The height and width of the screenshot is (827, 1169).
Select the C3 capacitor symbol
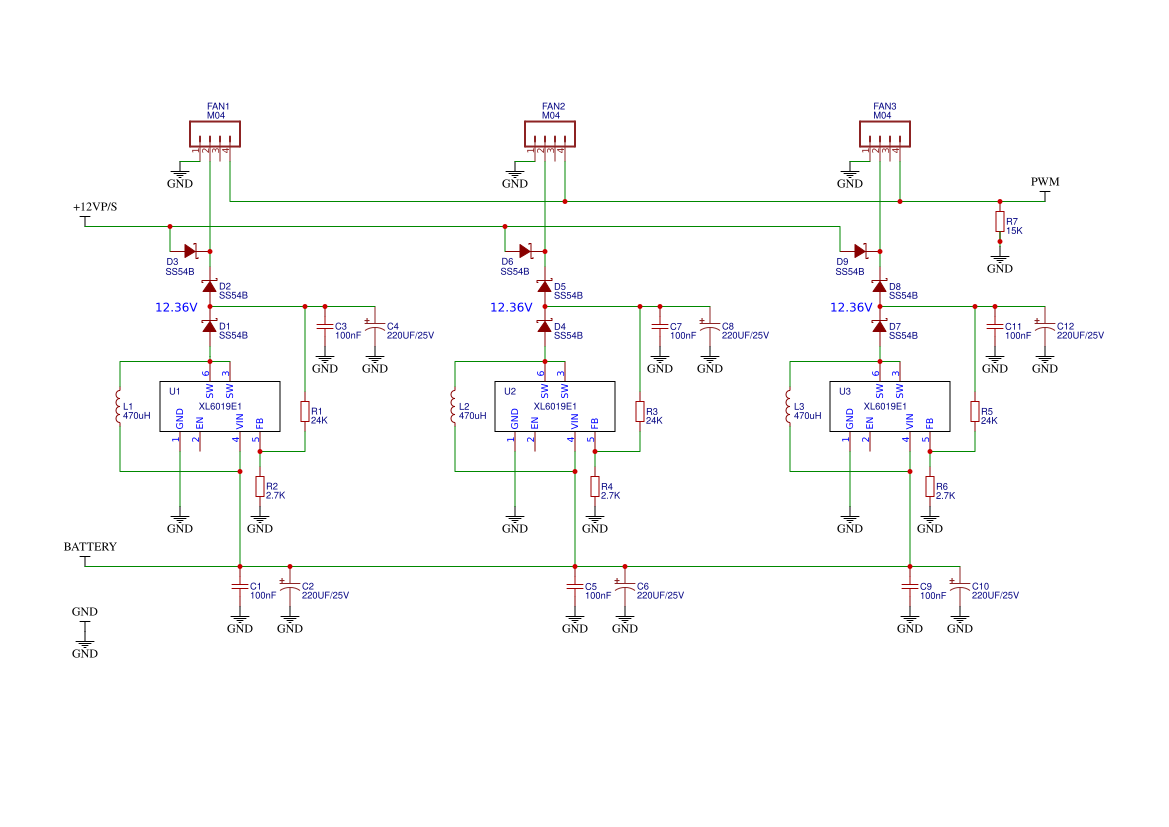coord(324,327)
